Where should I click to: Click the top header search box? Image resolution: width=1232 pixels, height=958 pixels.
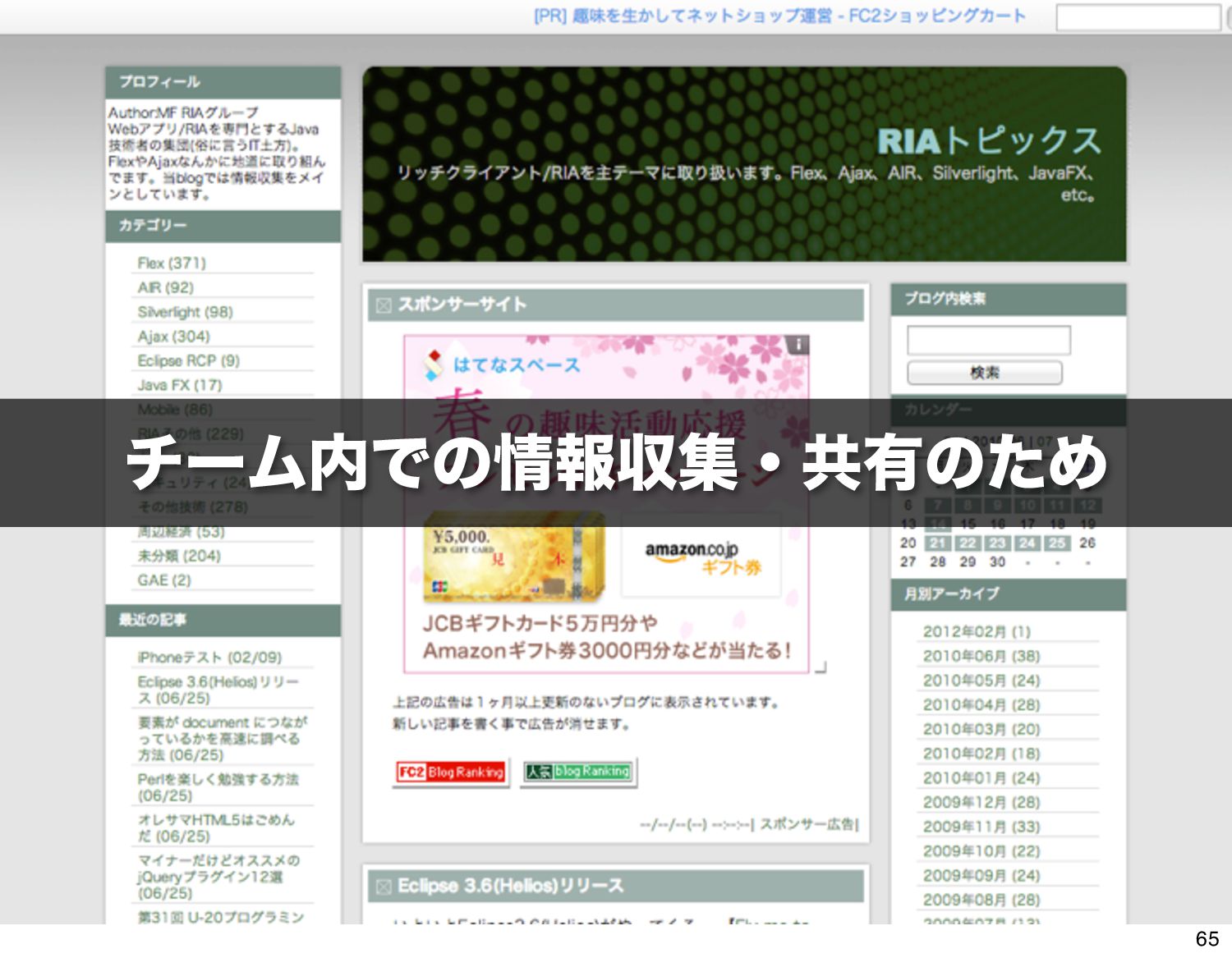point(1138,17)
